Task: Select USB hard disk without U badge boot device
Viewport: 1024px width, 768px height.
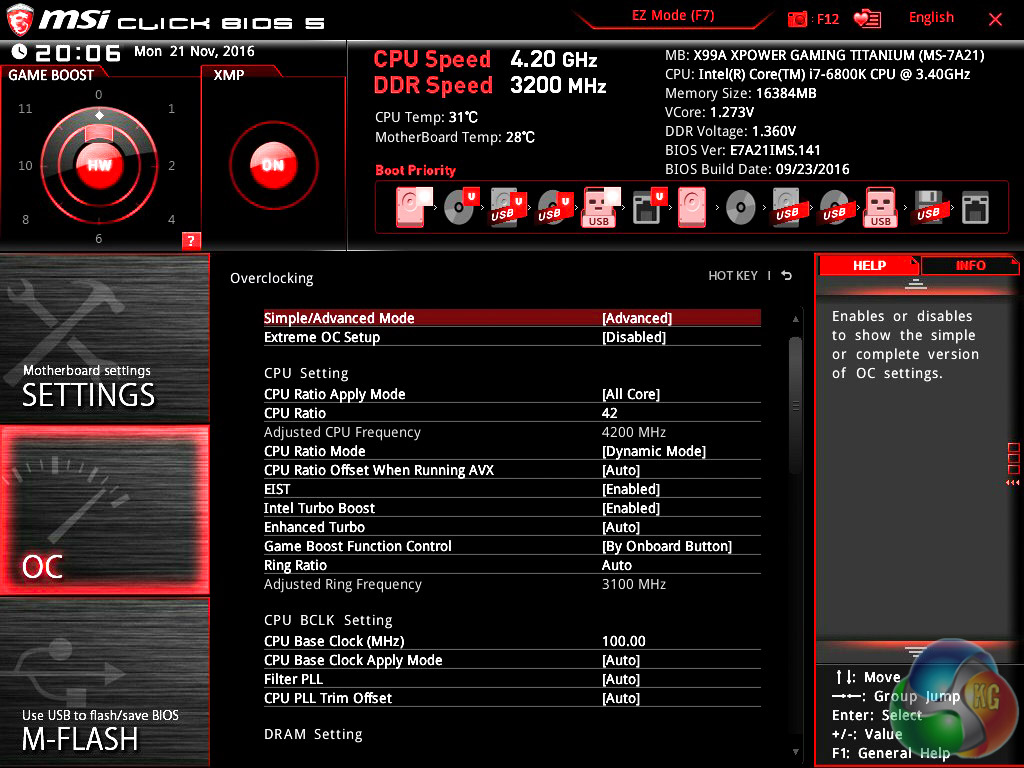Action: pyautogui.click(x=788, y=207)
